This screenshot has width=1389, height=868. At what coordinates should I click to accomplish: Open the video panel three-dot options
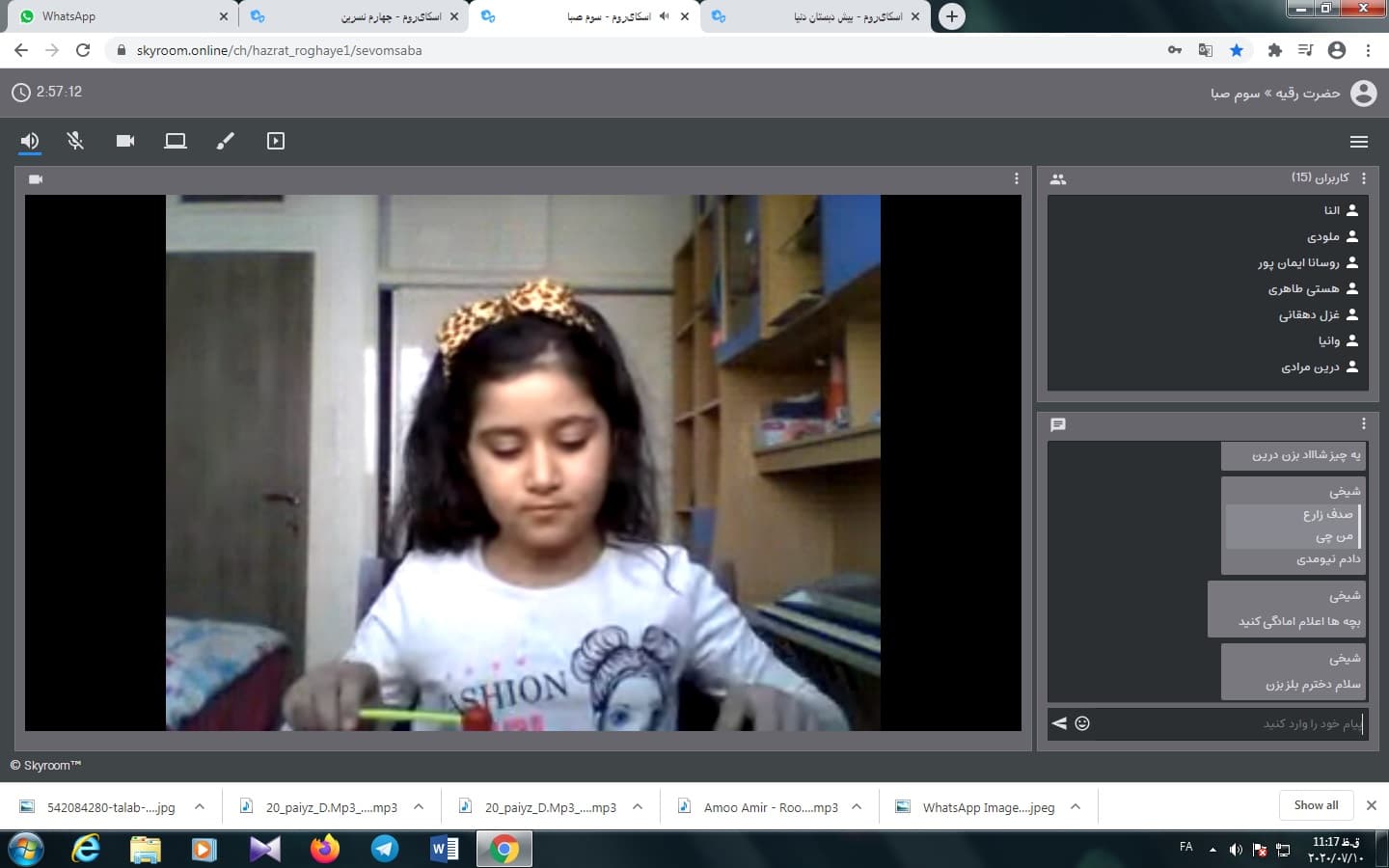(1016, 178)
